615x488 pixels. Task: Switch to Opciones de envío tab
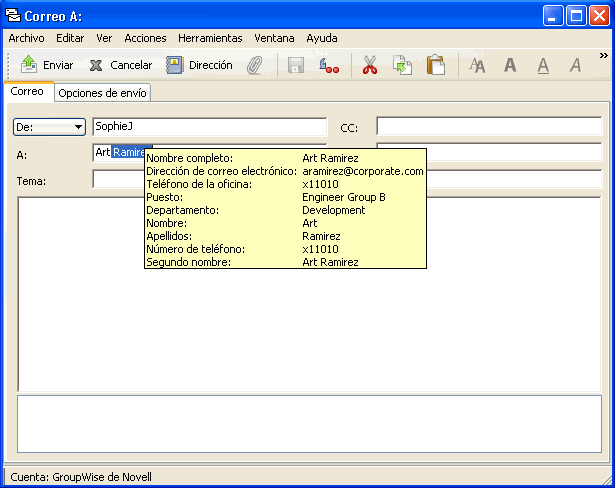coord(103,93)
